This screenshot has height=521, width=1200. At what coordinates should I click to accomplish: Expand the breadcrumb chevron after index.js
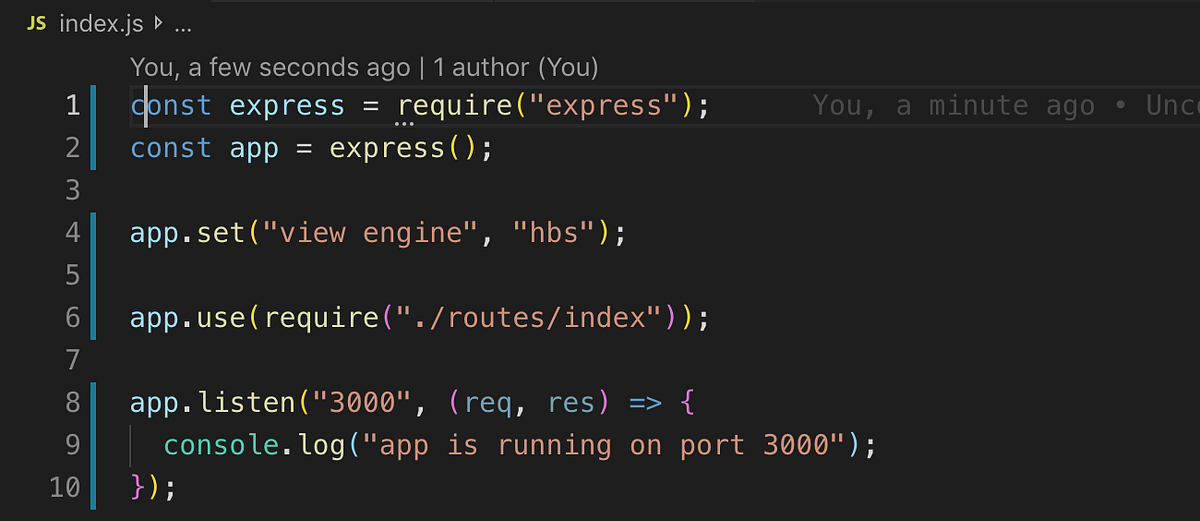[158, 24]
